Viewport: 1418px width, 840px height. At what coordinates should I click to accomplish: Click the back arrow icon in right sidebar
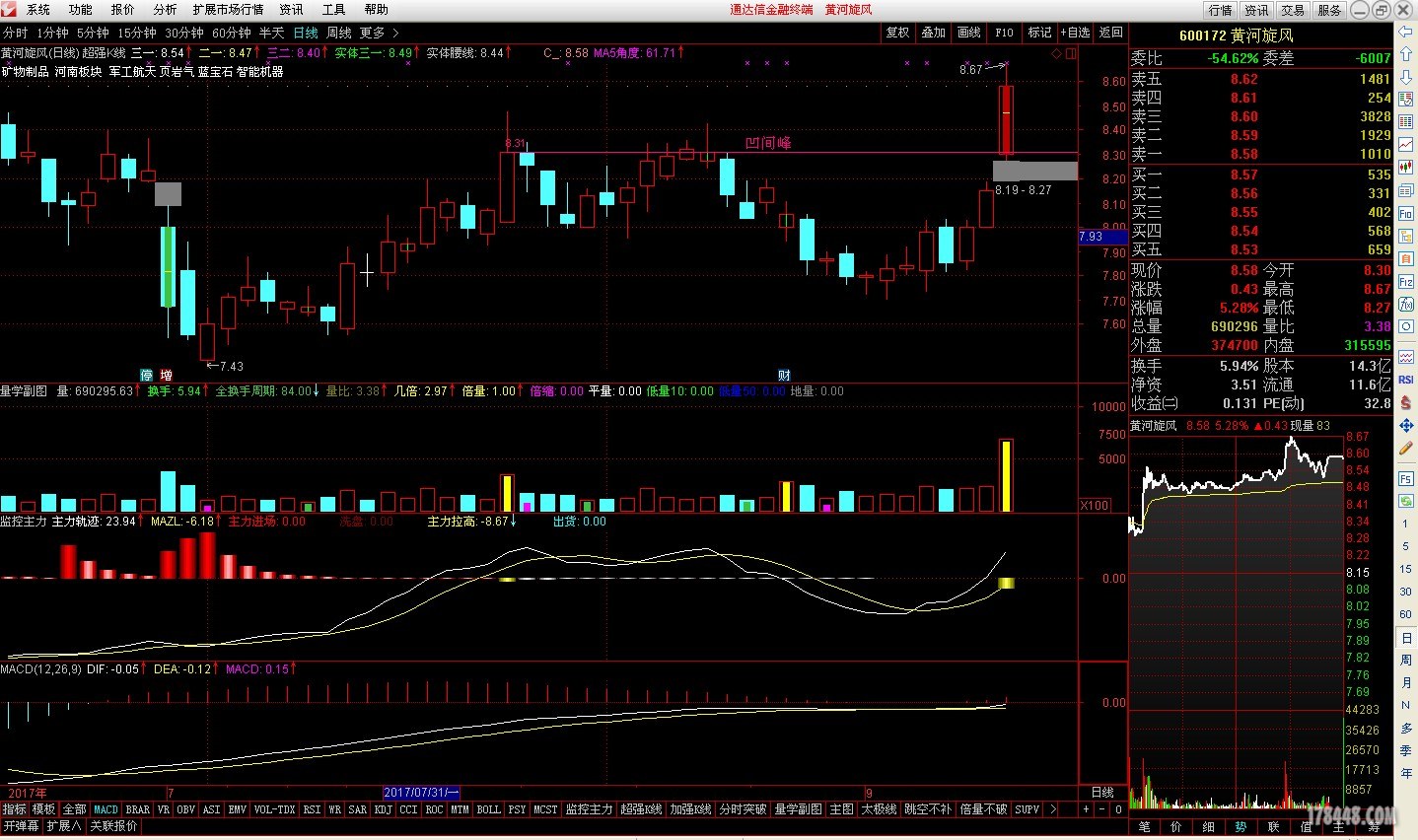click(x=1406, y=31)
